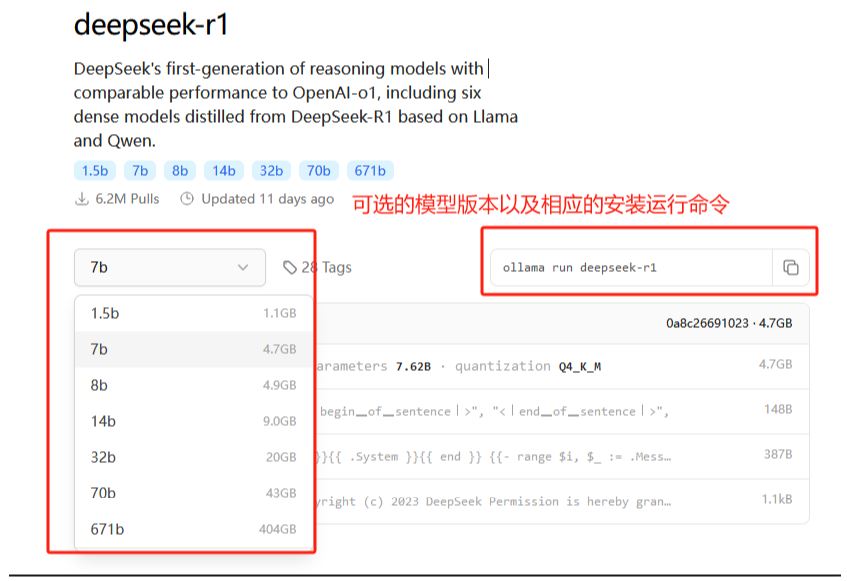Click the 14b tag badge
This screenshot has width=847, height=581.
pyautogui.click(x=224, y=171)
